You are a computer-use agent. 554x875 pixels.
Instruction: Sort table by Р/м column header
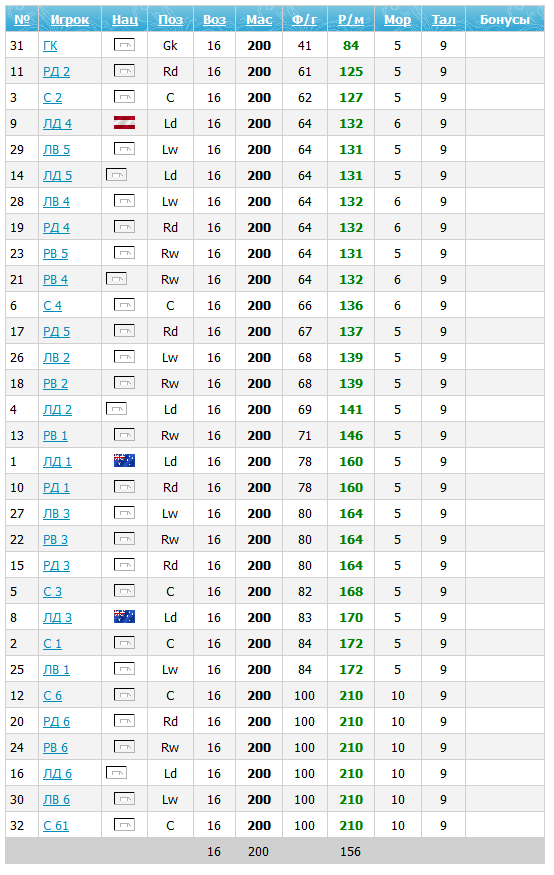click(x=351, y=20)
